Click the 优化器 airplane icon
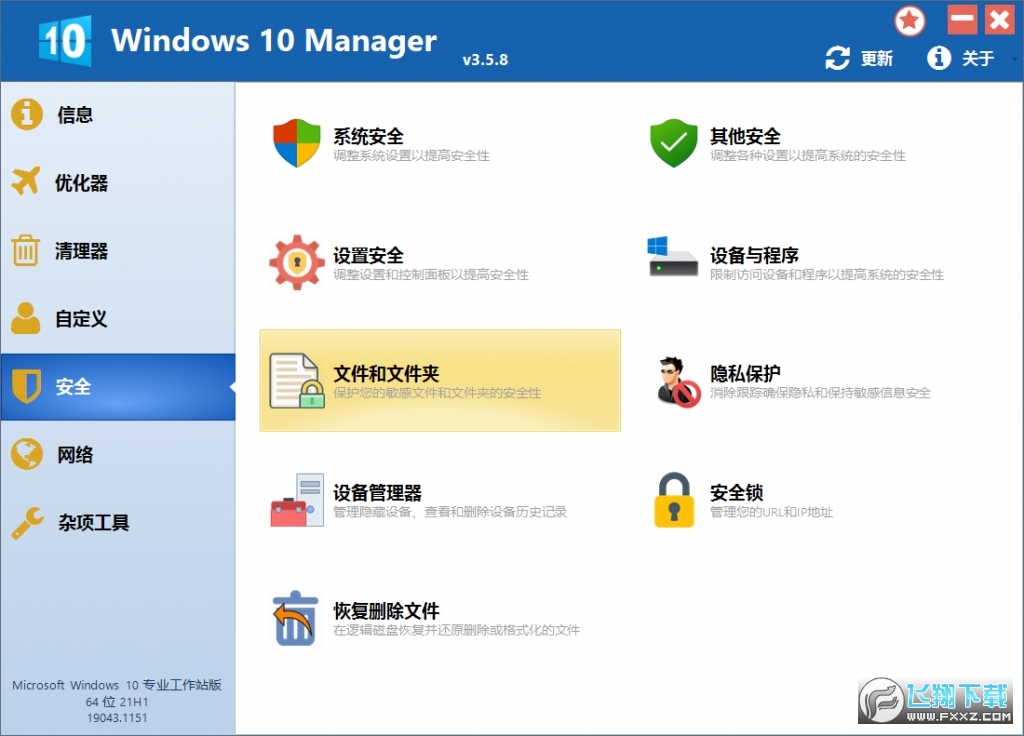Viewport: 1024px width, 736px height. [x=26, y=181]
